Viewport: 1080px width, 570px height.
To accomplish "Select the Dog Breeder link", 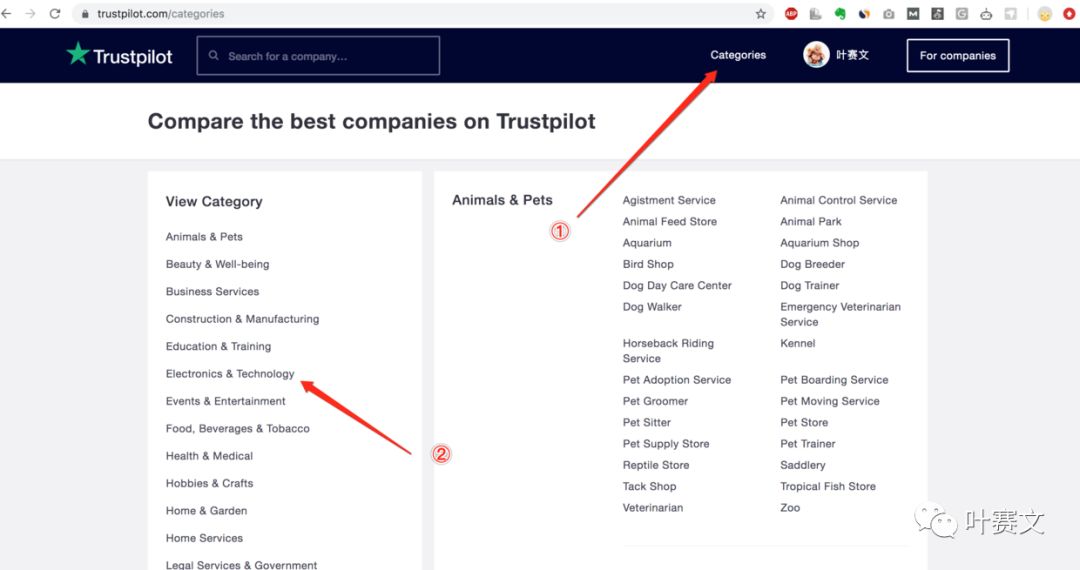I will 812,264.
